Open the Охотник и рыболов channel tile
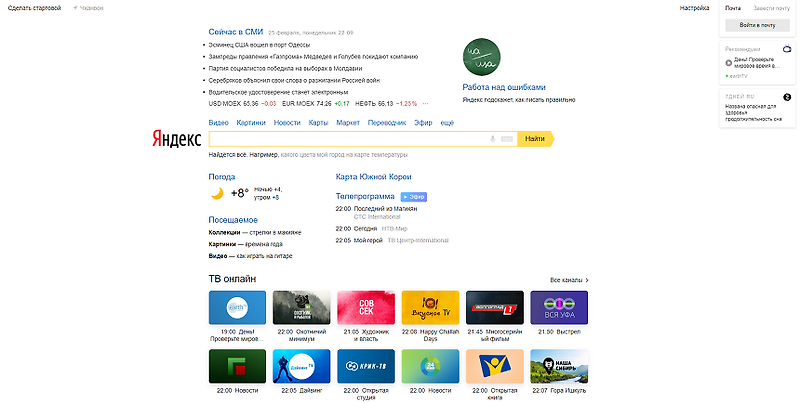This screenshot has height=403, width=800. click(x=302, y=308)
